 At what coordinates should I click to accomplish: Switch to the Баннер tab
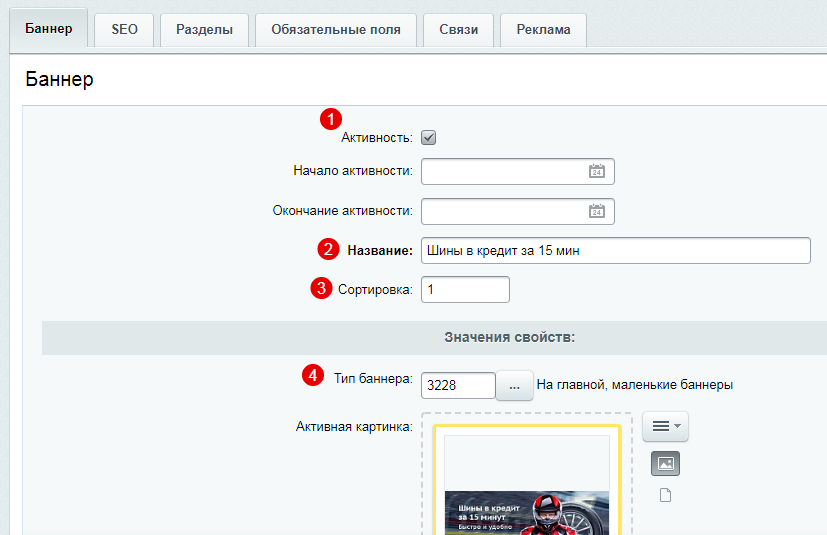click(49, 28)
